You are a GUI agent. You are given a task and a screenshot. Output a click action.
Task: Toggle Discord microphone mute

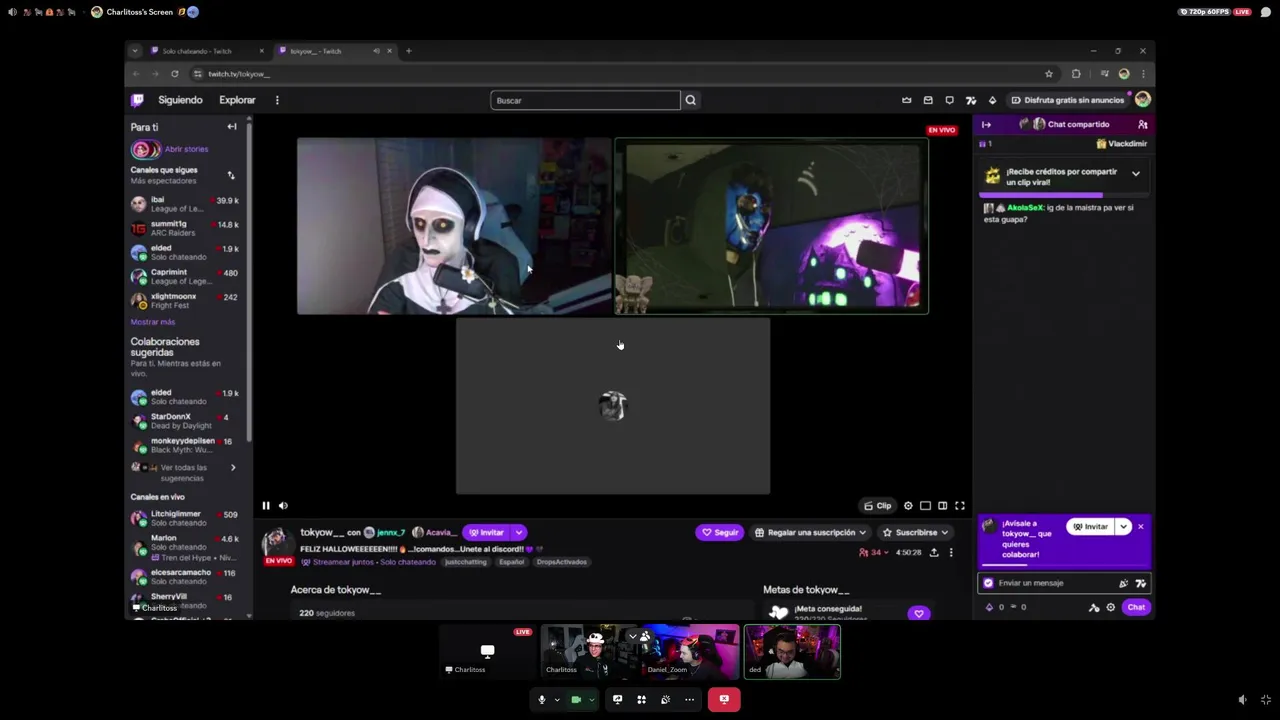pos(541,700)
